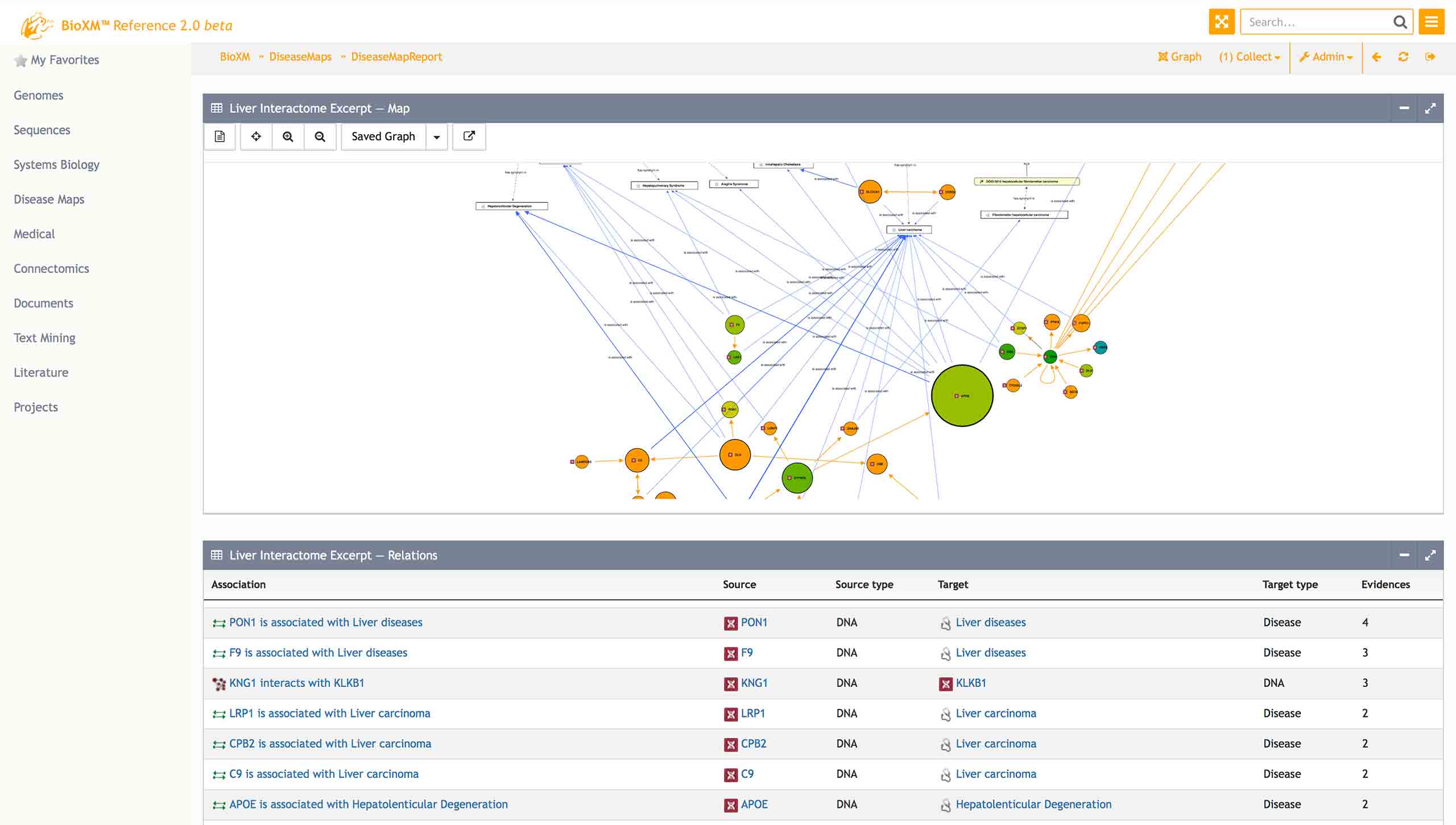Click the search magnifier icon
This screenshot has width=1456, height=825.
pos(1400,22)
